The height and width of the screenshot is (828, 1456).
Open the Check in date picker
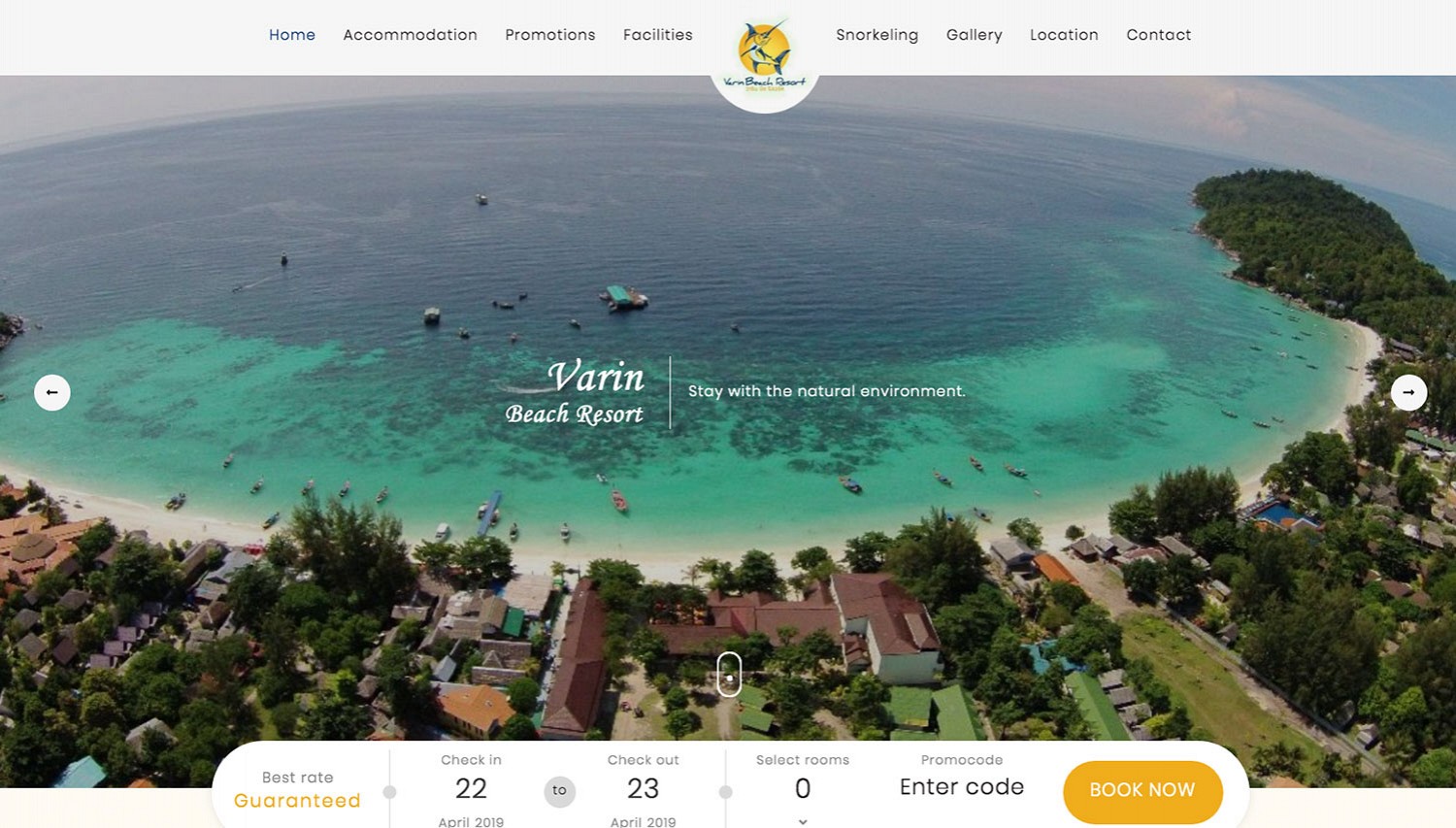tap(471, 790)
